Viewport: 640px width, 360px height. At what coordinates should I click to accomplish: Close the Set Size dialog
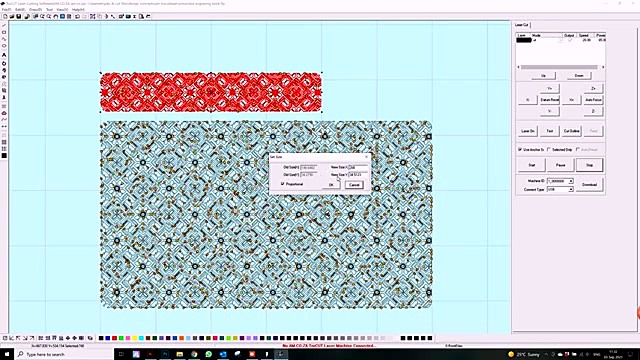click(366, 157)
